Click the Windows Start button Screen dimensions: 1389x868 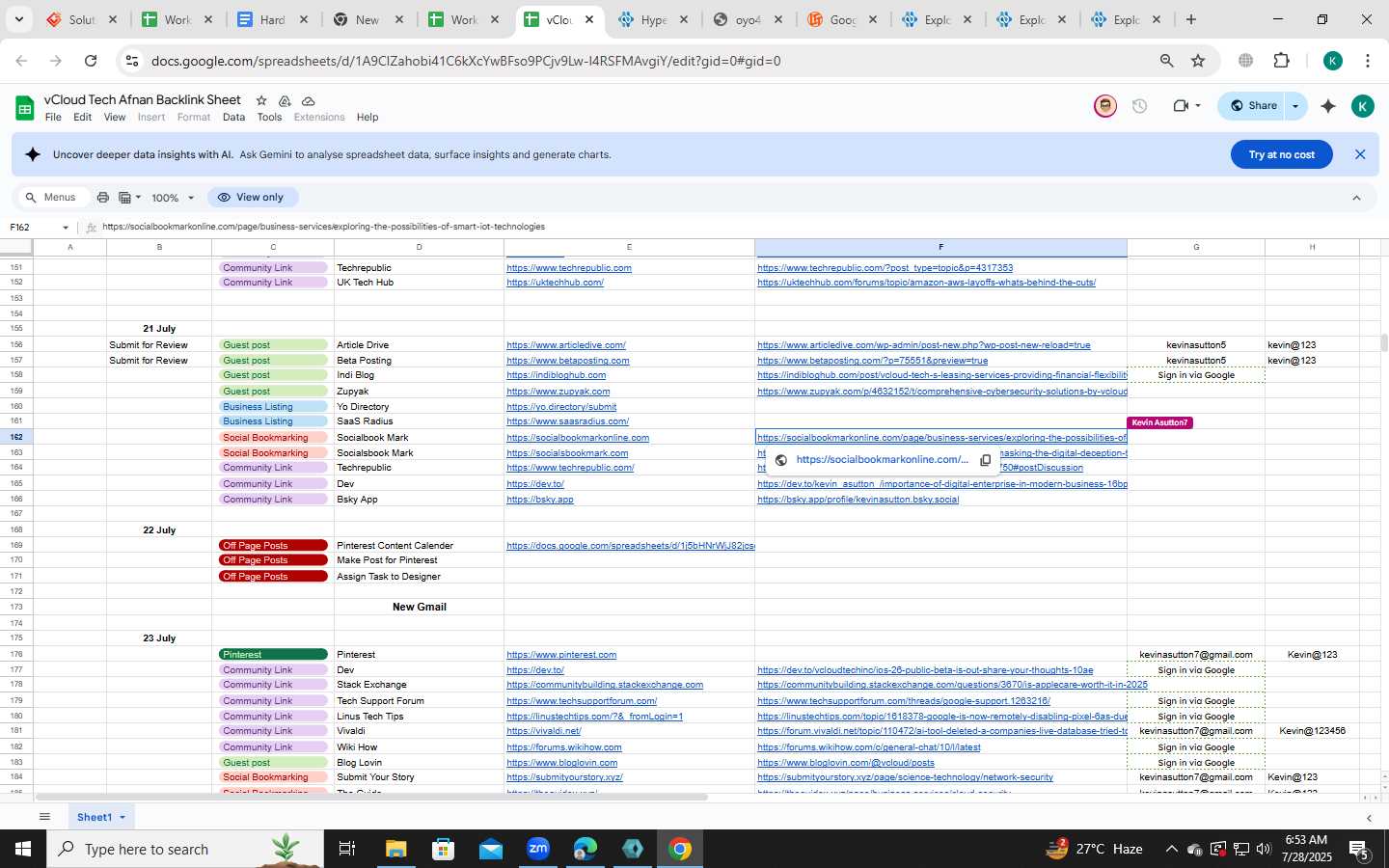coord(23,849)
